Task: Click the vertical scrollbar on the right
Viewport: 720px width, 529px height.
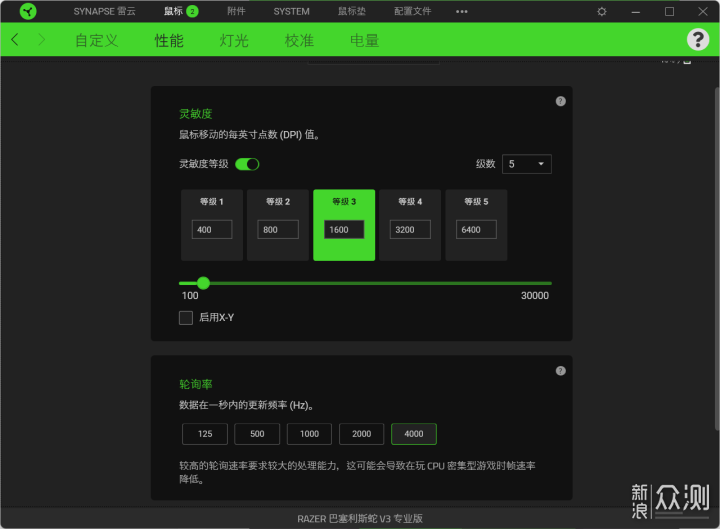Action: (717, 258)
